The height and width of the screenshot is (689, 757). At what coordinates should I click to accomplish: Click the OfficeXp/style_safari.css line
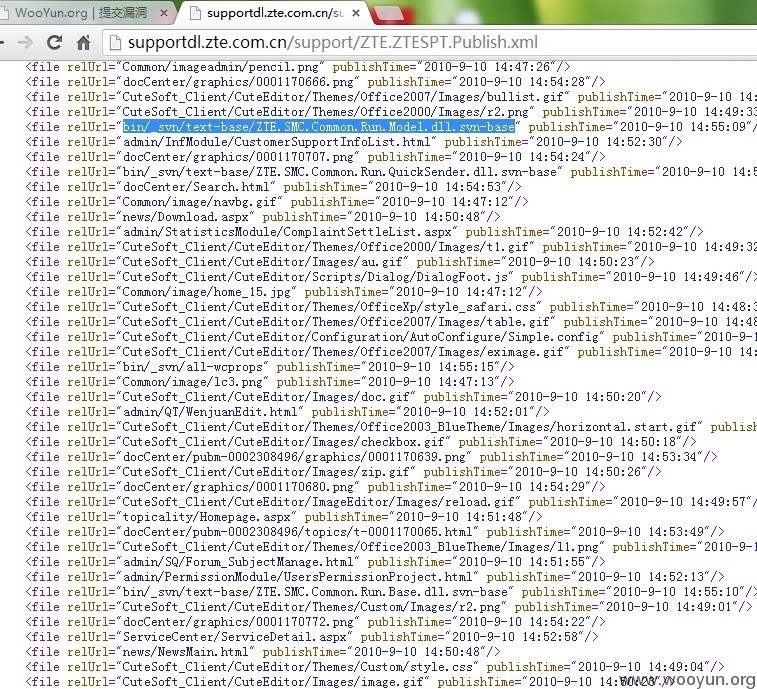(x=391, y=306)
